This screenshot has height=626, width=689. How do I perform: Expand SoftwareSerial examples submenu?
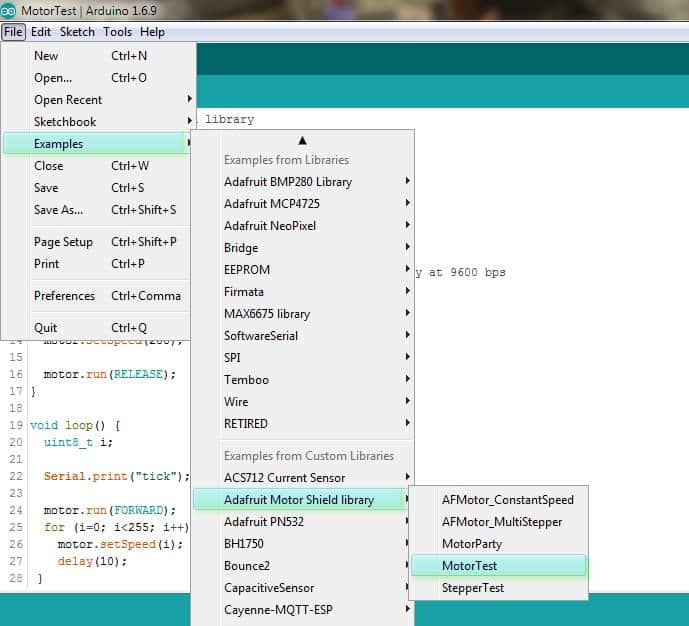(303, 336)
